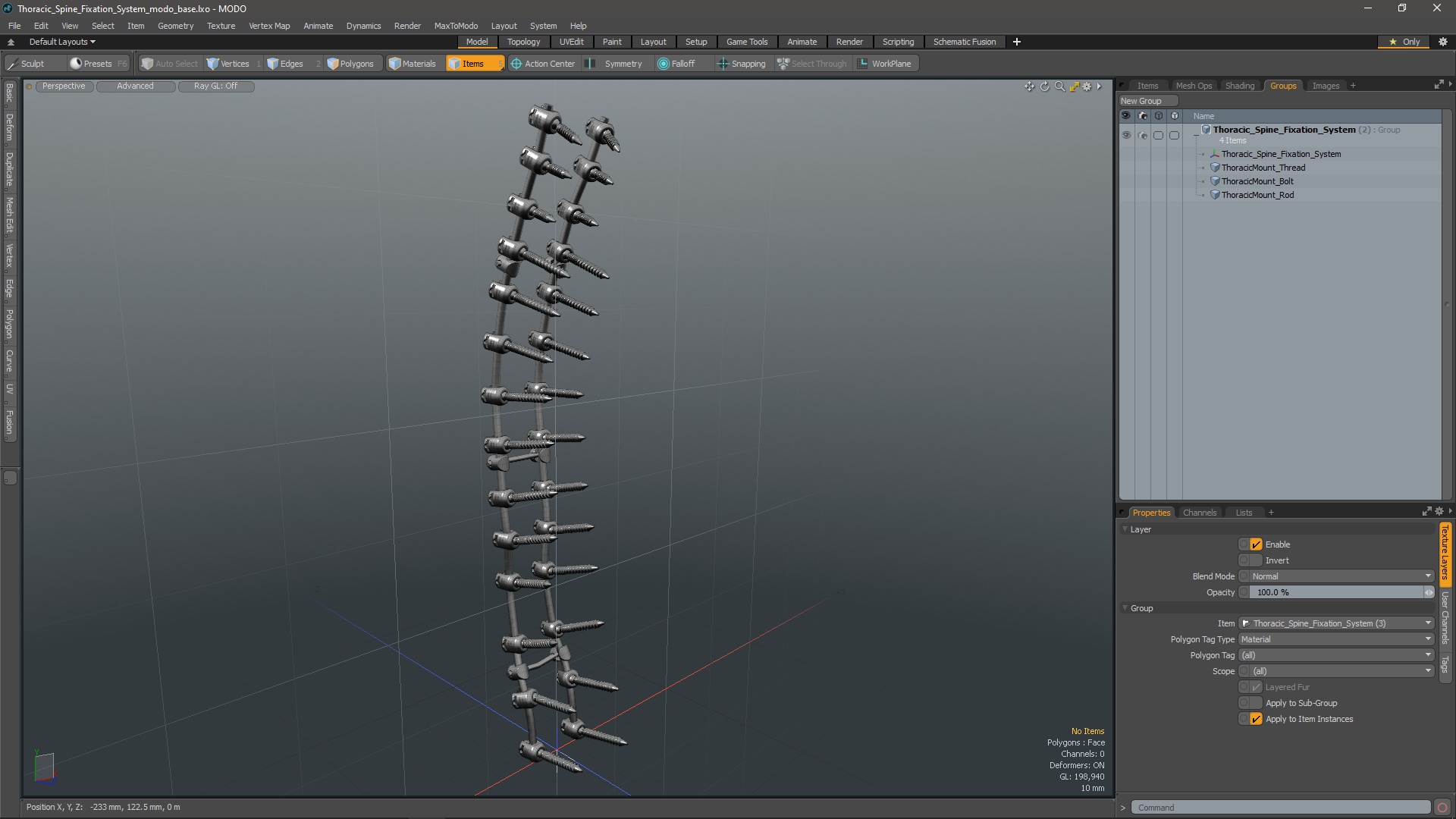Image resolution: width=1456 pixels, height=819 pixels.
Task: Click the Opacity value slider field
Action: click(1336, 592)
